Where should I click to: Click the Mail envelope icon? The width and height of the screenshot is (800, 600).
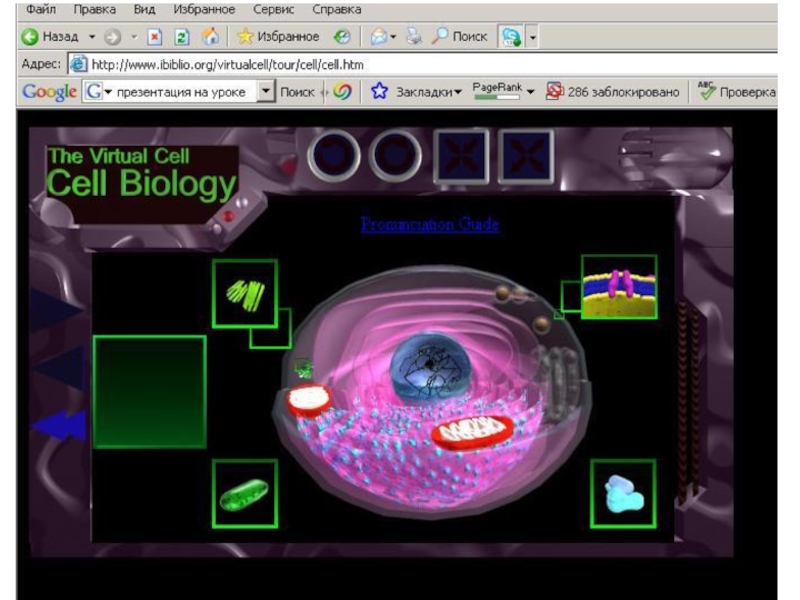(379, 36)
